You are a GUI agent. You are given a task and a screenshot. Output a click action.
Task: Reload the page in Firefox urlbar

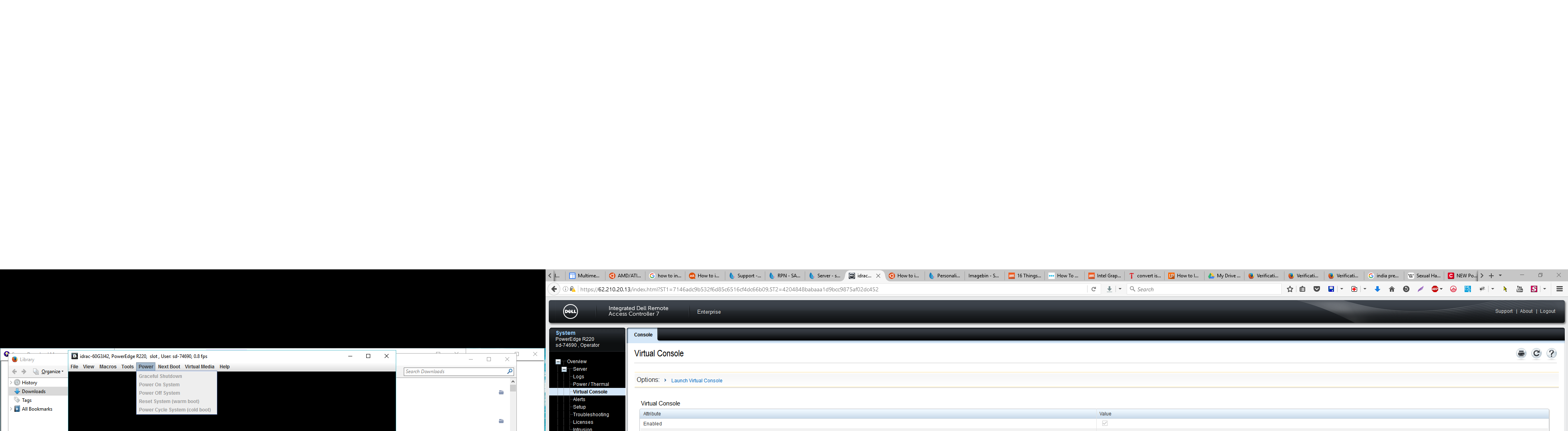(x=1094, y=289)
